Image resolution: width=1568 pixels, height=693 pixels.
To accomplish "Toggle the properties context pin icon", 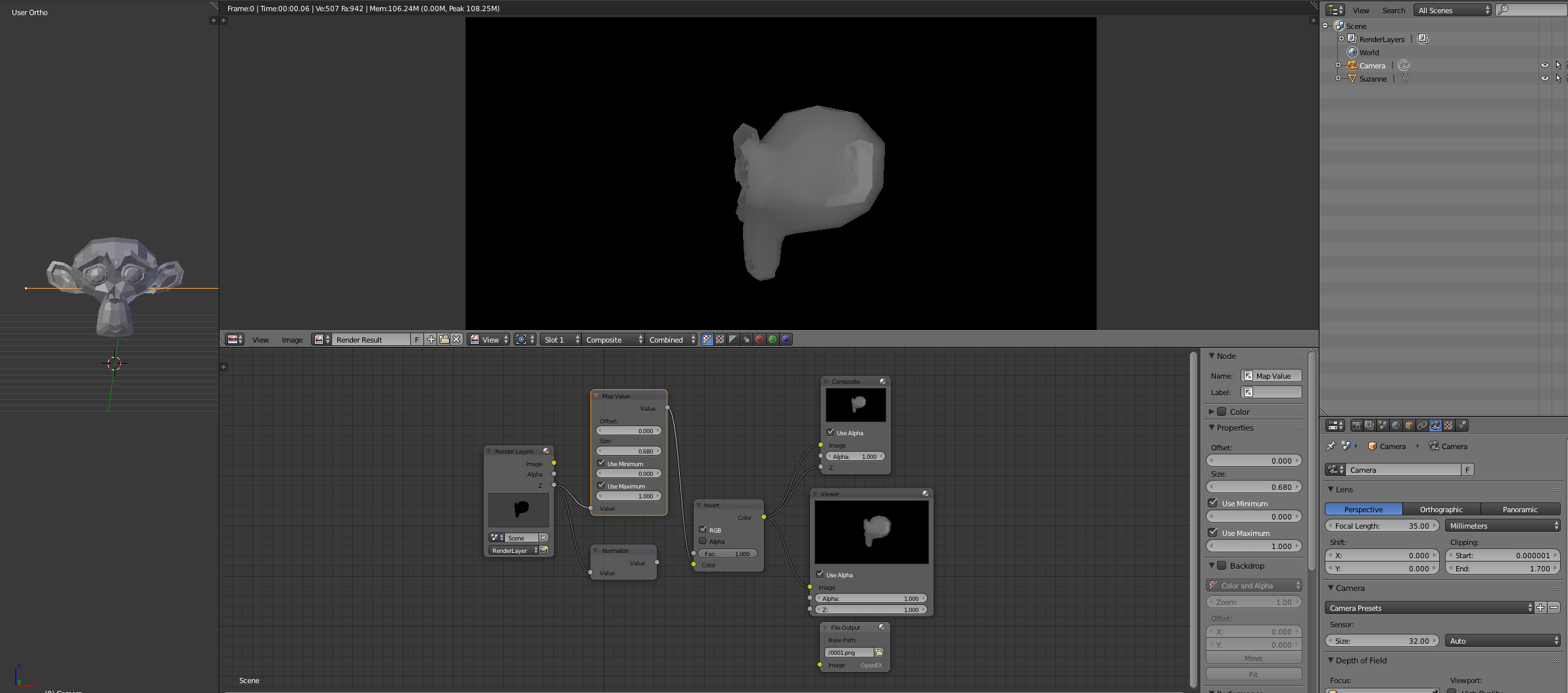I will (1331, 446).
